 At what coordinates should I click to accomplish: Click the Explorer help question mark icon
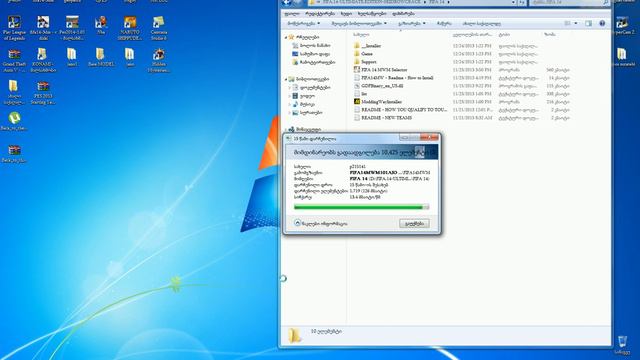coord(602,23)
